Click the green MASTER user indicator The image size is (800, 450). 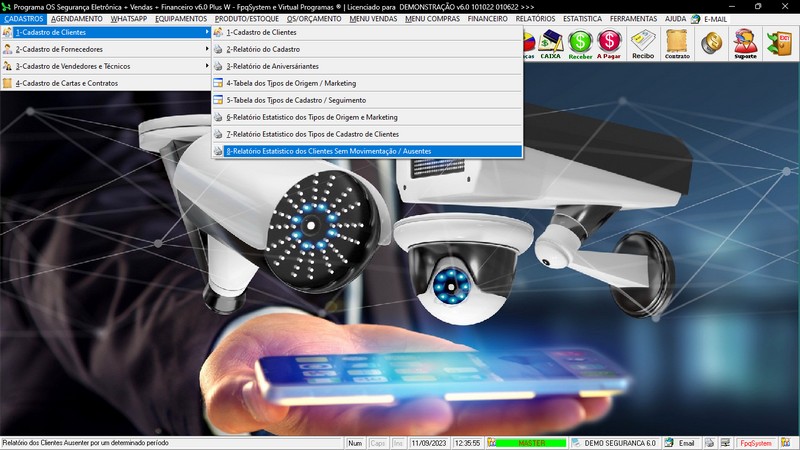[530, 443]
